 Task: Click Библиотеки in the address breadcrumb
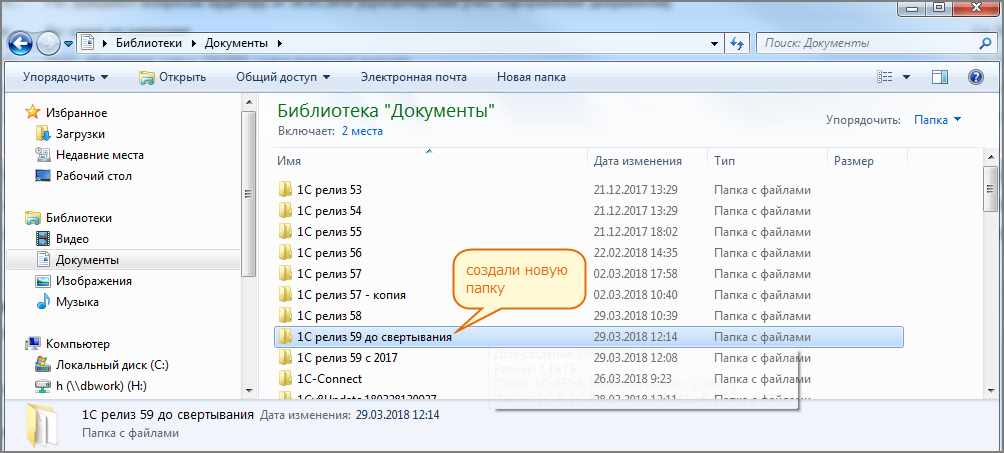pyautogui.click(x=149, y=44)
